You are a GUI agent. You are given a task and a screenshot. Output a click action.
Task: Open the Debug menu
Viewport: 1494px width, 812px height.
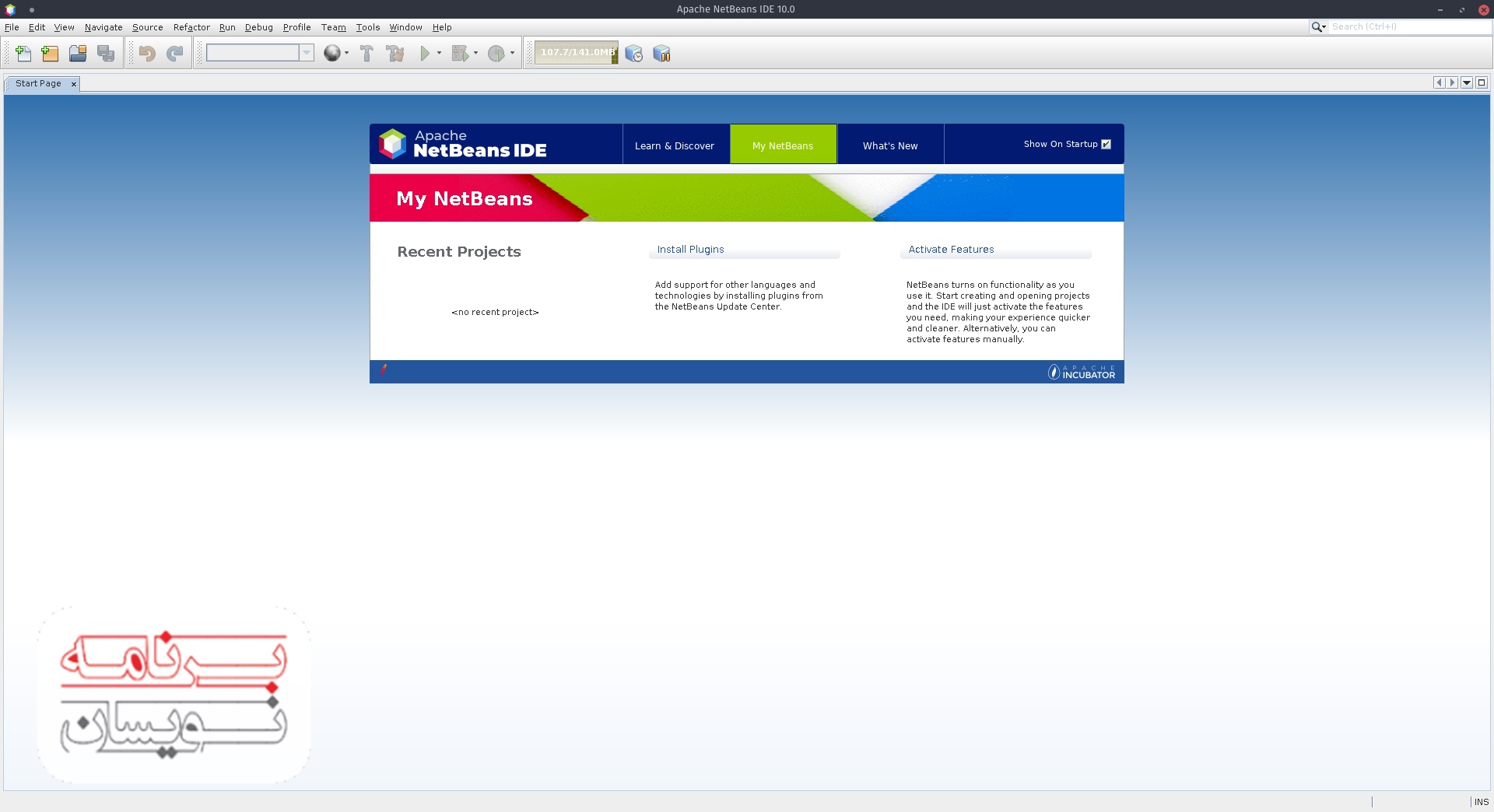tap(258, 27)
